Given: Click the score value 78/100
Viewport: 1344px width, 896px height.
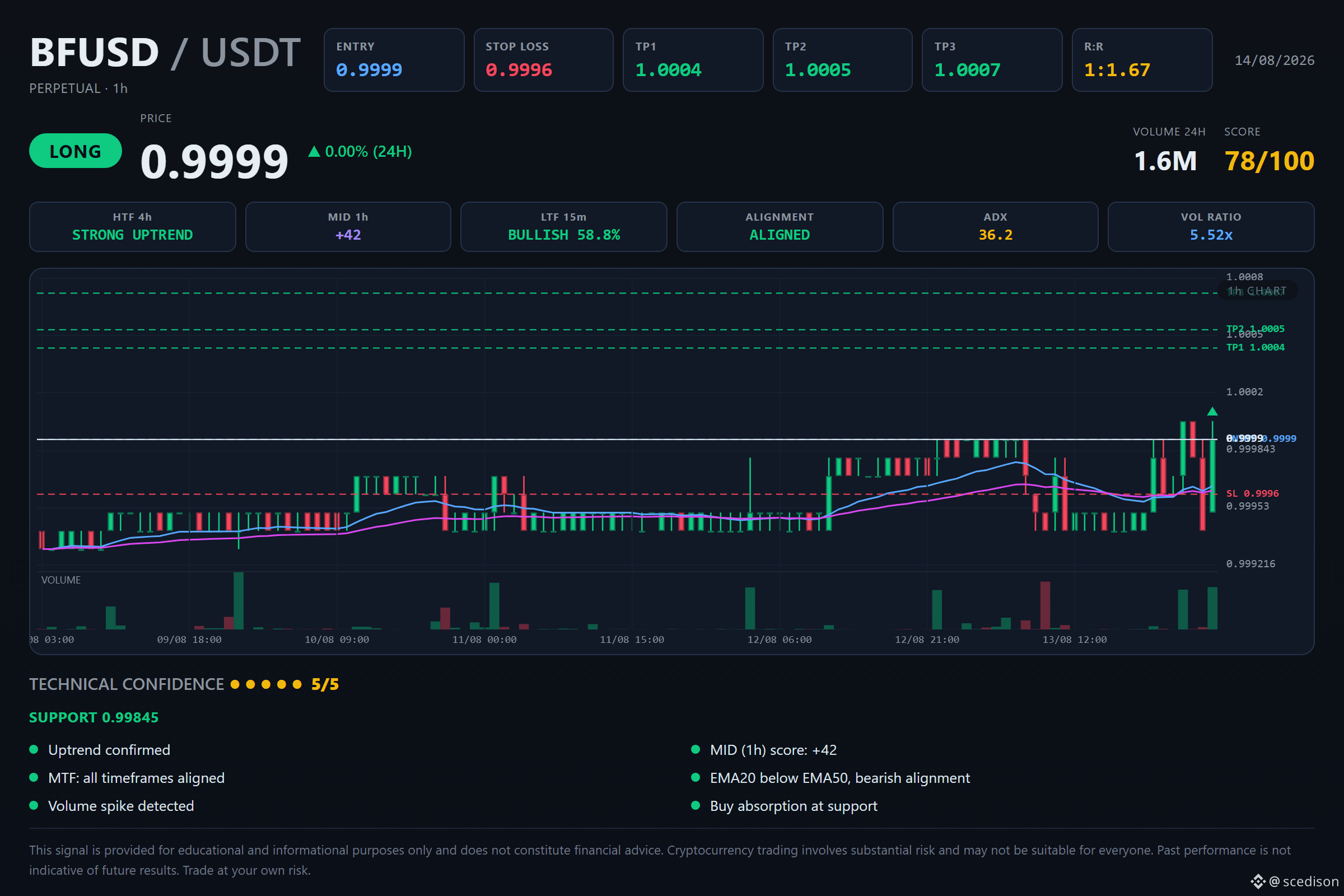Looking at the screenshot, I should (x=1269, y=161).
